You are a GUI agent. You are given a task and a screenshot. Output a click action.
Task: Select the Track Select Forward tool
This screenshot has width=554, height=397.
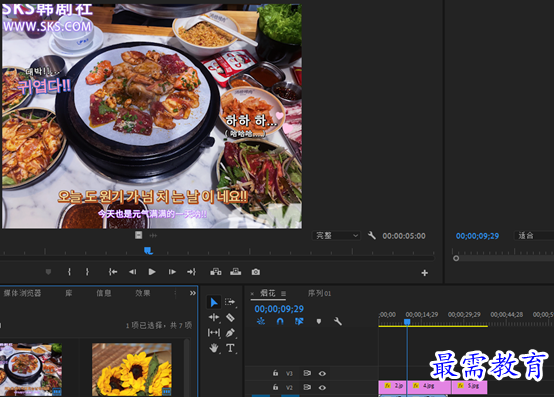click(x=230, y=302)
